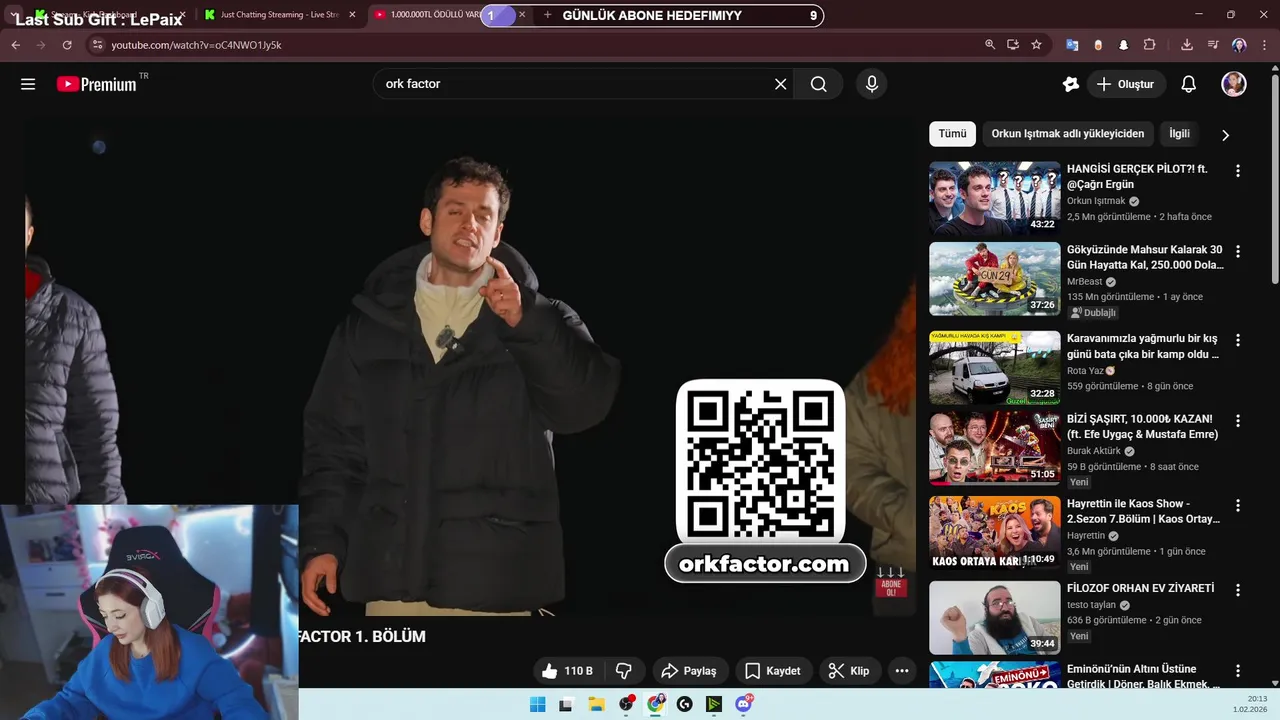Open more video actions ellipsis
This screenshot has height=720, width=1280.
[x=902, y=671]
